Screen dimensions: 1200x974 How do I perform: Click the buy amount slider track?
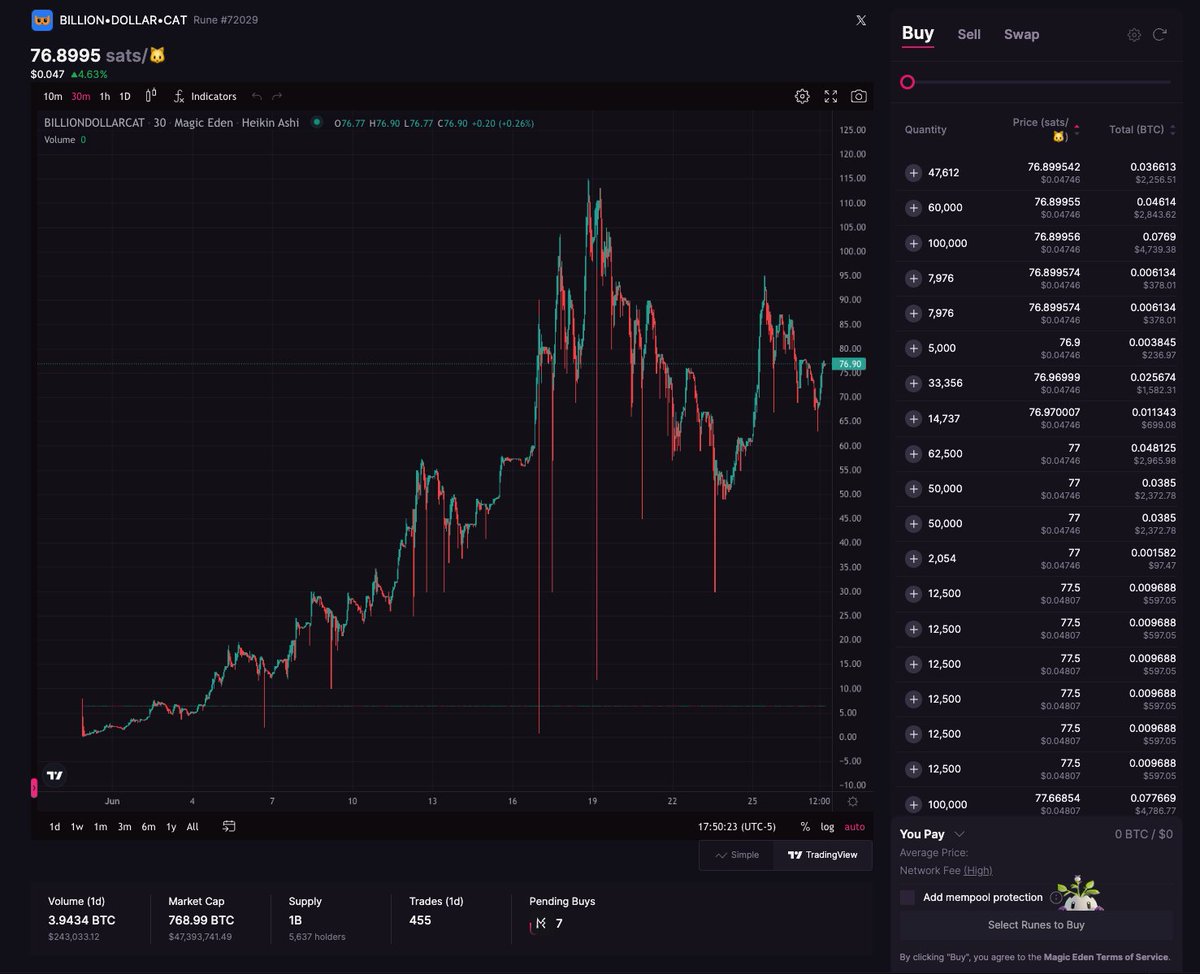click(1041, 82)
